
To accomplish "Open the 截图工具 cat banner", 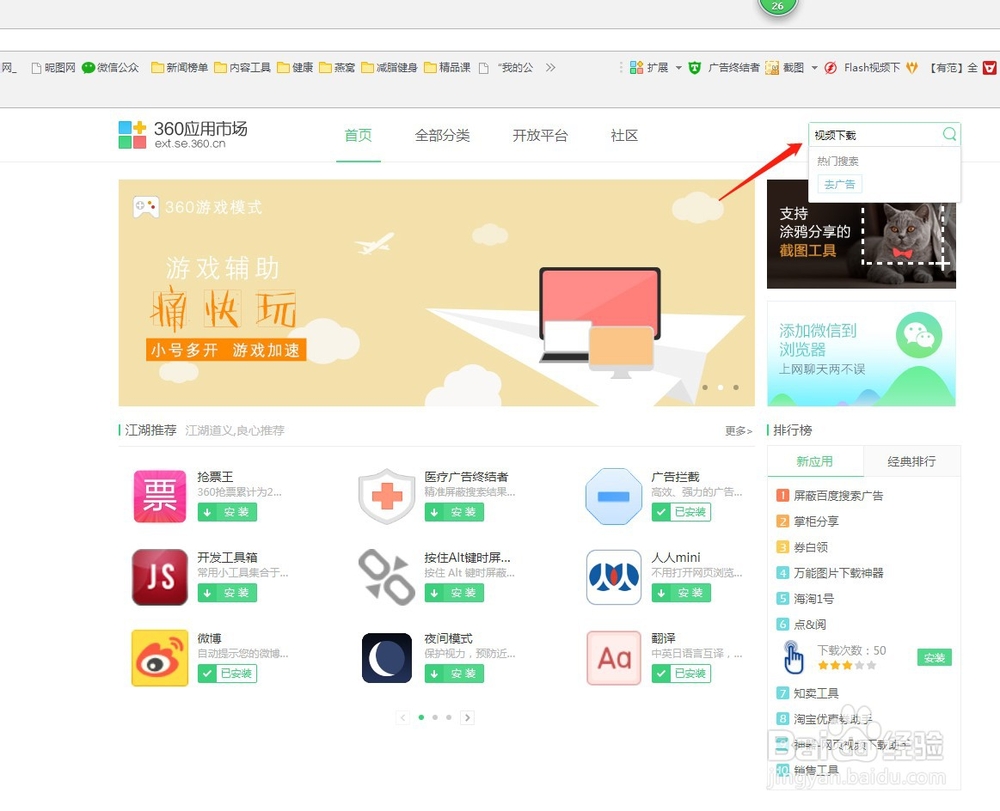I will (x=861, y=234).
